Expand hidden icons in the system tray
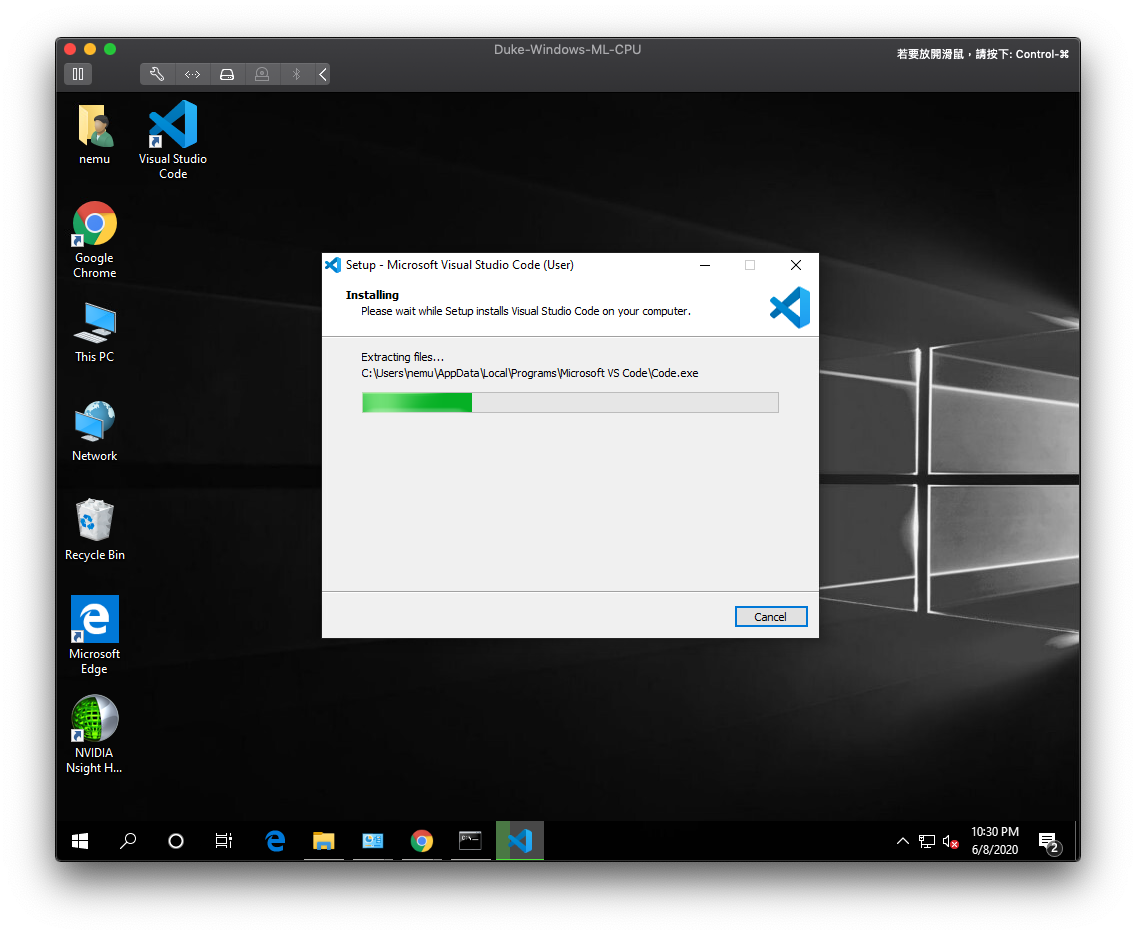The image size is (1136, 935). click(x=903, y=841)
